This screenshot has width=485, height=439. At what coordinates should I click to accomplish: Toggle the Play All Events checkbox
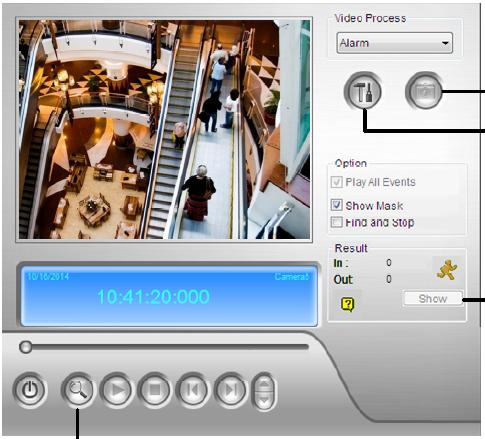[x=336, y=182]
